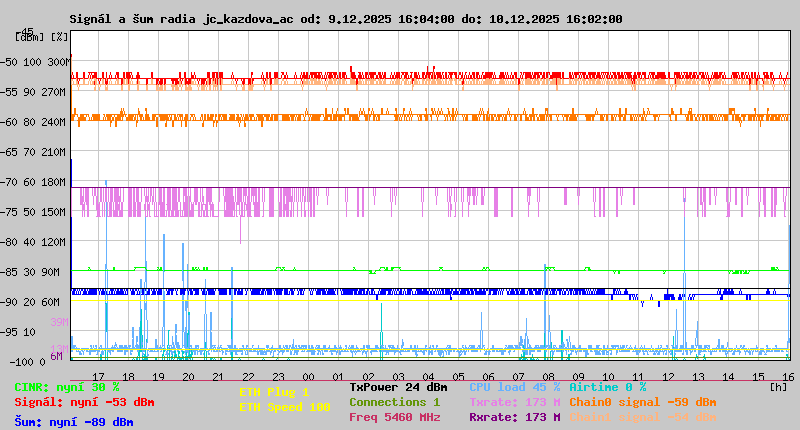Click the 'Connections 1' legend label
This screenshot has width=800, height=430.
tap(394, 402)
